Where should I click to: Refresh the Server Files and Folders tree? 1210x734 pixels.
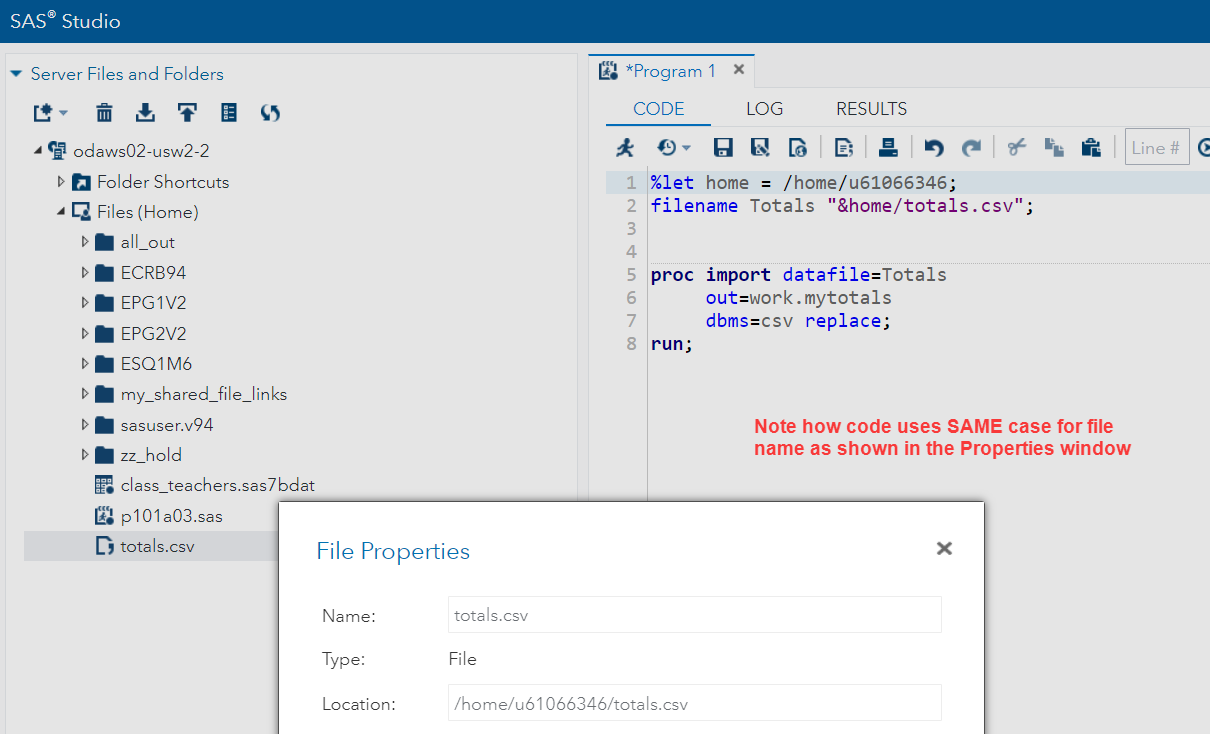(270, 113)
